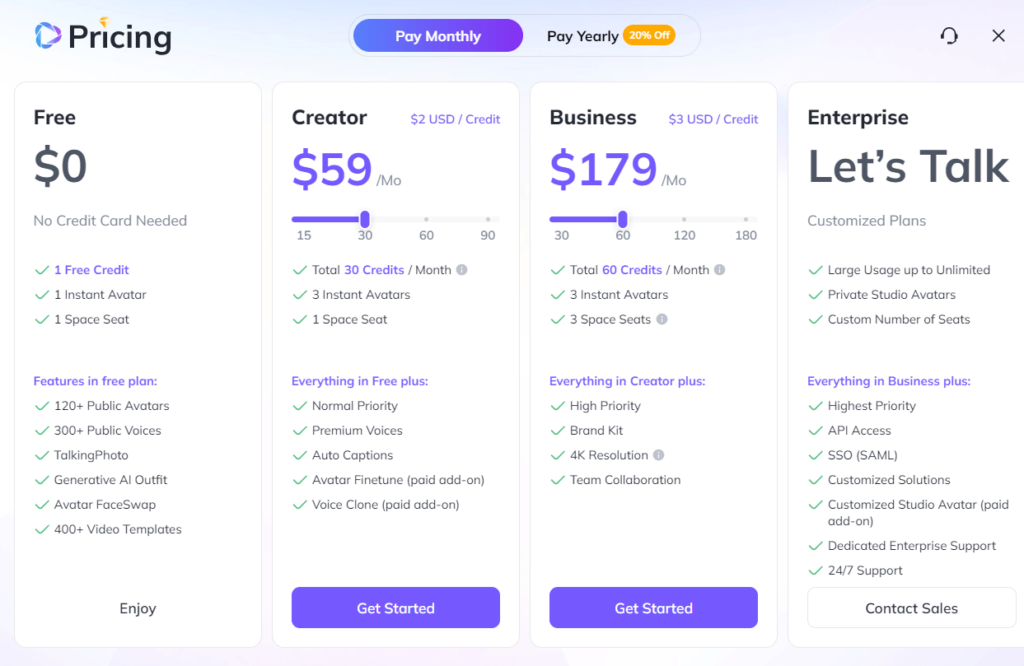The width and height of the screenshot is (1024, 666).
Task: Click the Pricing logo icon
Action: pos(47,37)
